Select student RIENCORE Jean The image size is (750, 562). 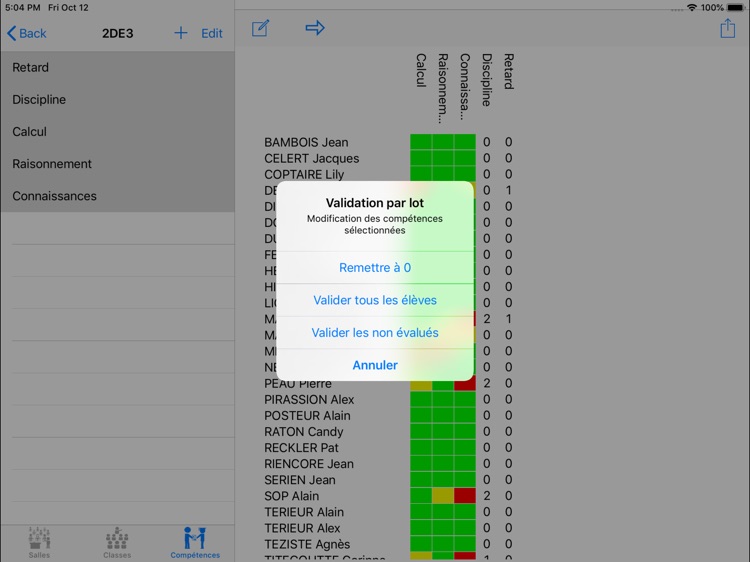(309, 464)
